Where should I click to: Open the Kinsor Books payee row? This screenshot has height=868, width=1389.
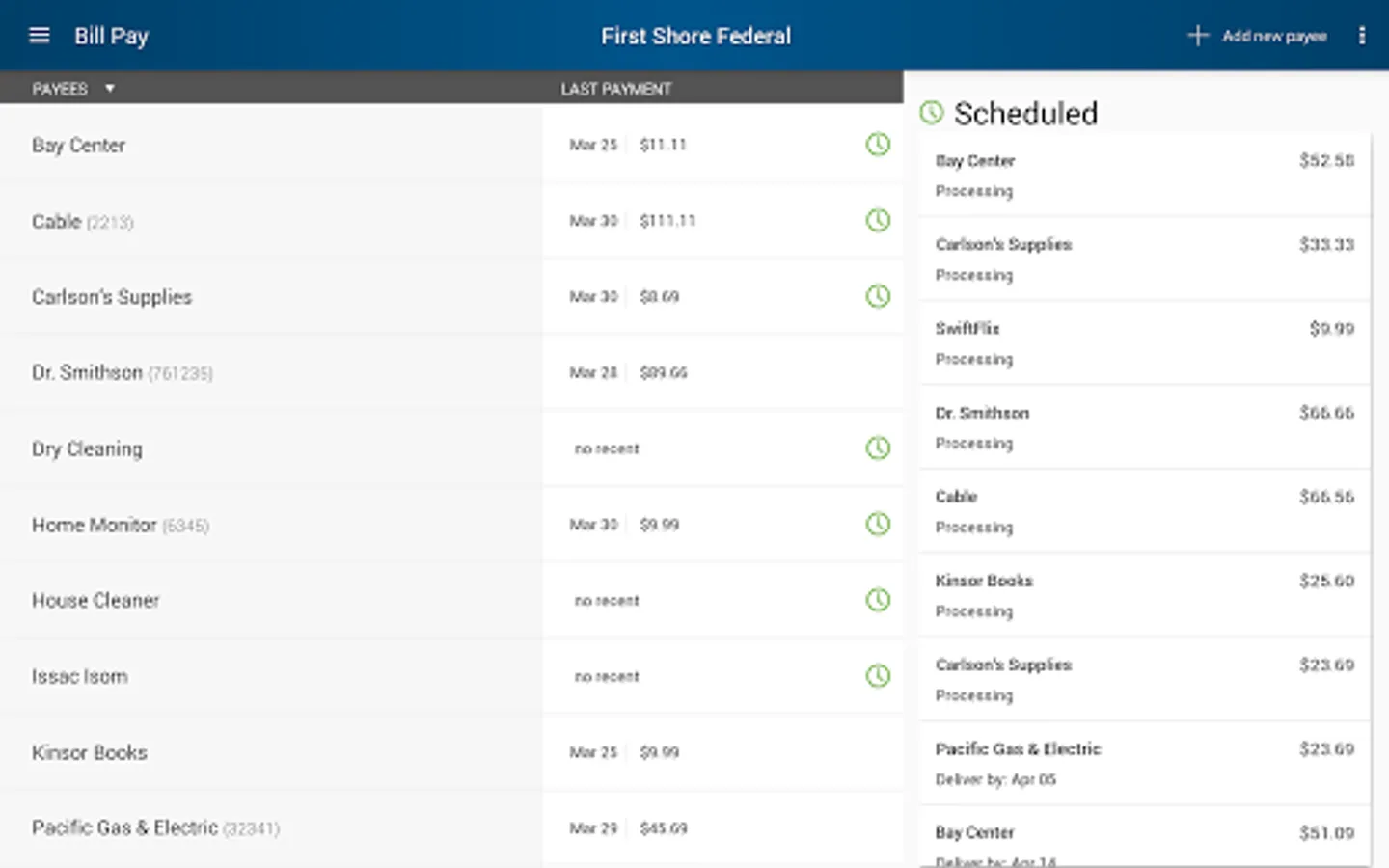(90, 752)
